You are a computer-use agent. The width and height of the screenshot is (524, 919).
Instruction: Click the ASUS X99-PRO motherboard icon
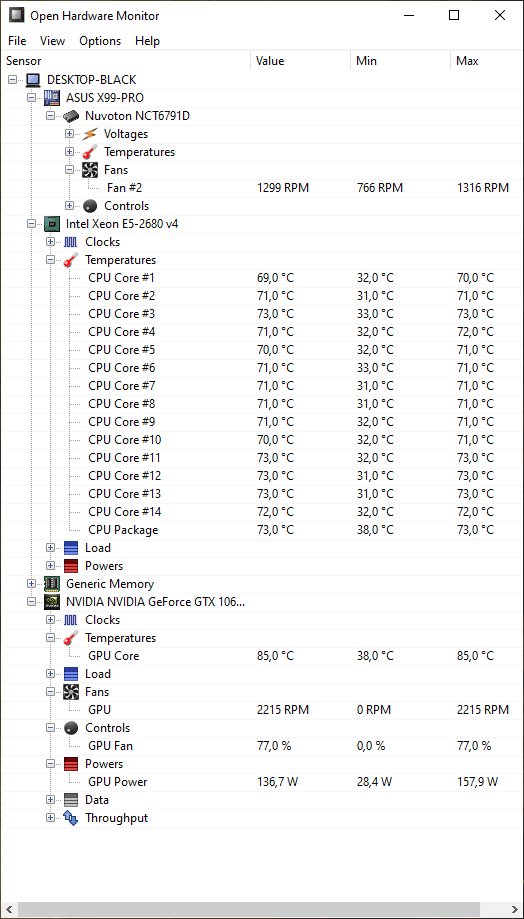52,97
